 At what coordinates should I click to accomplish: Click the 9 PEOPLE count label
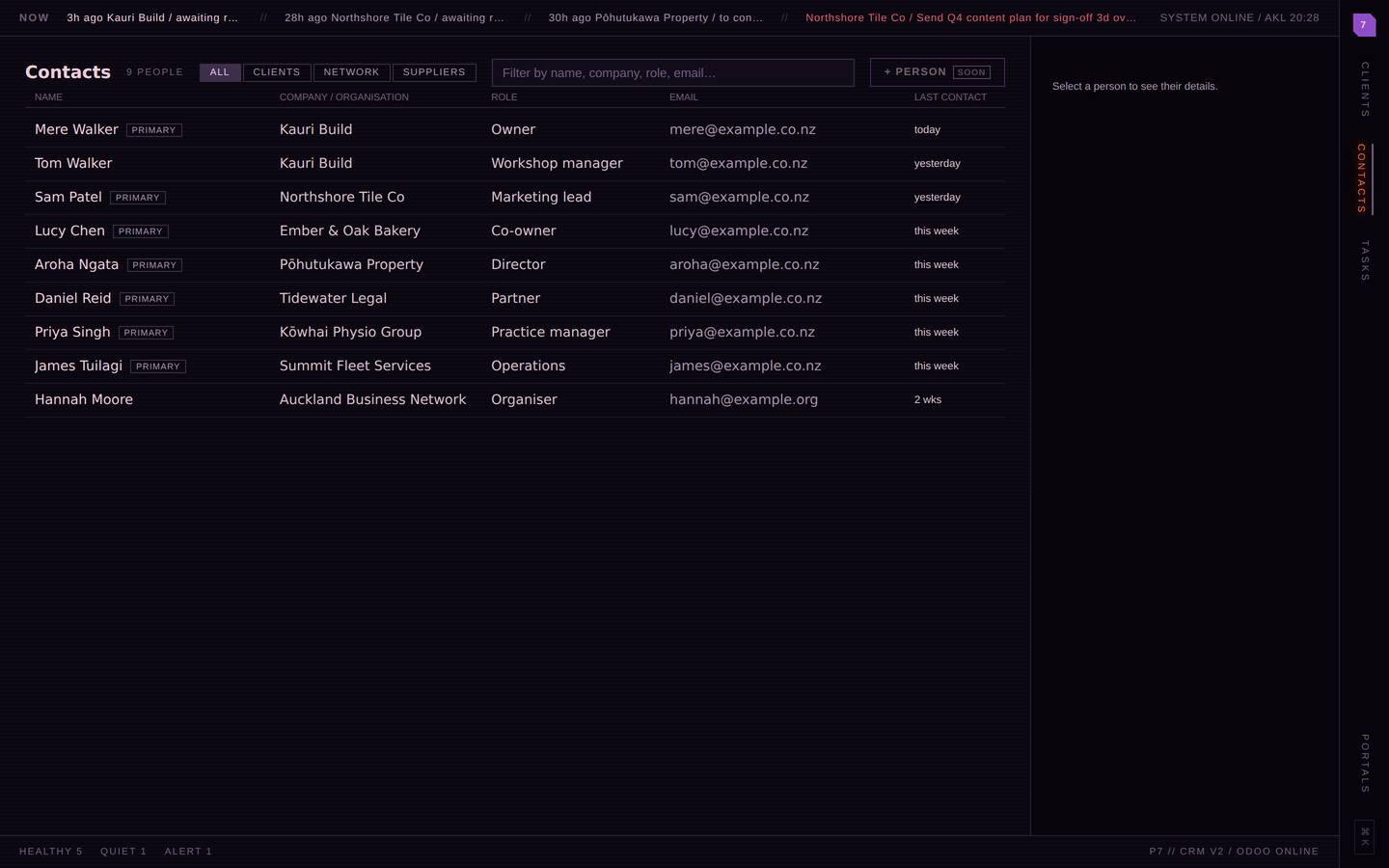pyautogui.click(x=154, y=72)
